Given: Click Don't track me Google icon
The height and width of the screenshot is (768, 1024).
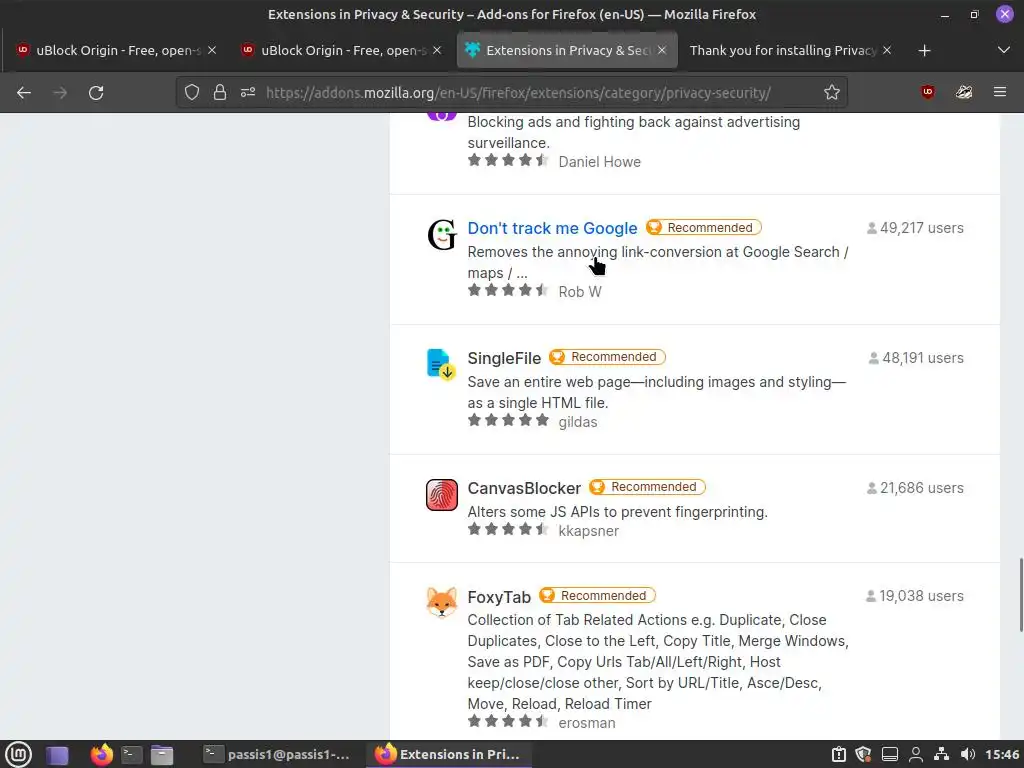Looking at the screenshot, I should pos(442,235).
